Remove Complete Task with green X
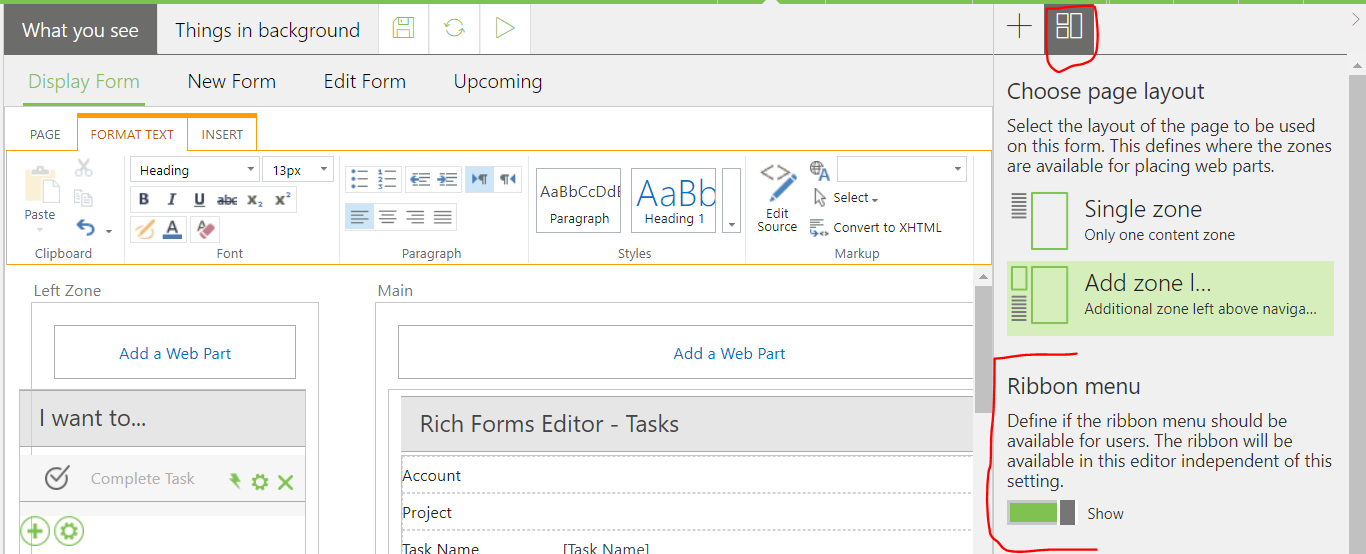 pos(285,482)
